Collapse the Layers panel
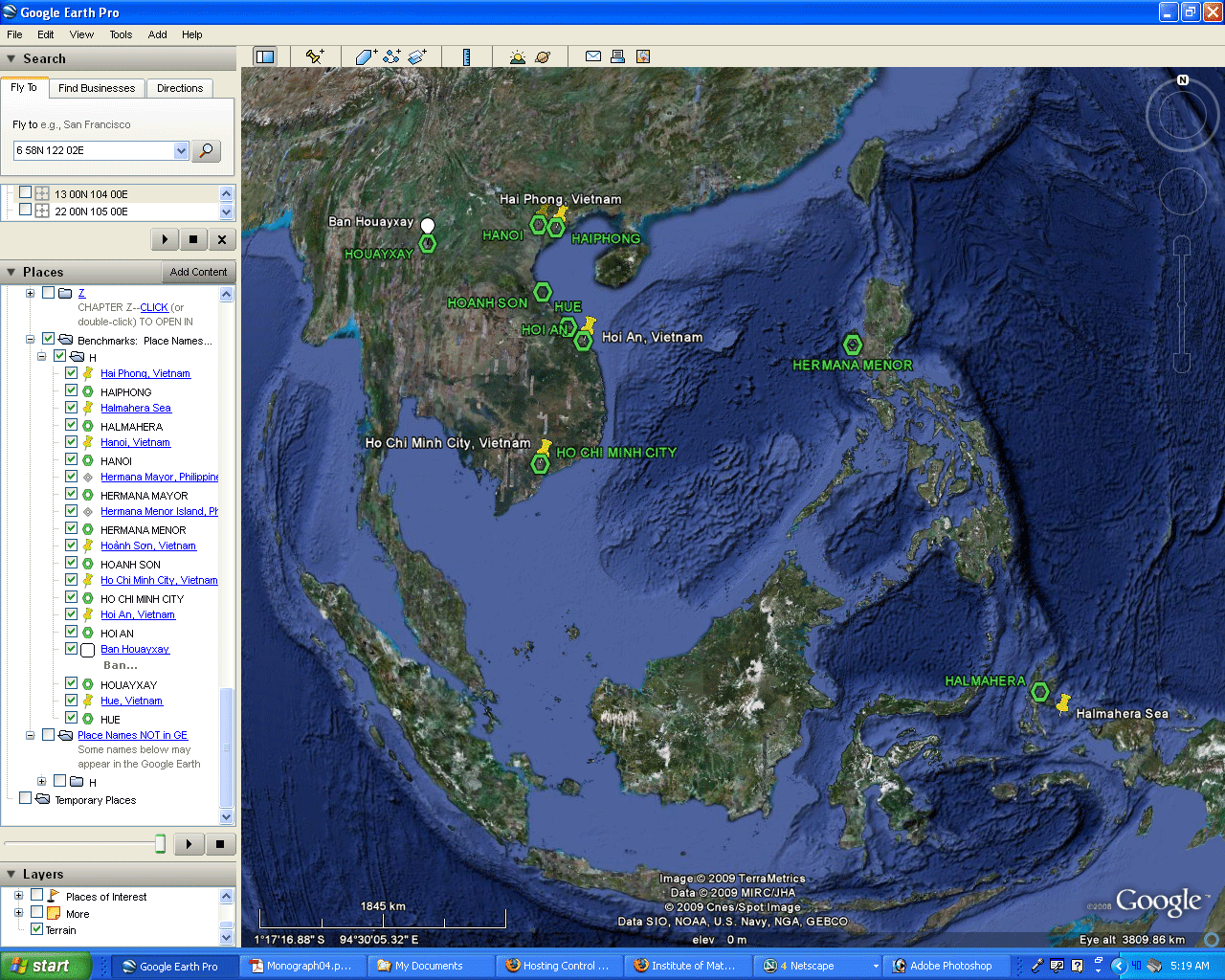 coord(11,875)
